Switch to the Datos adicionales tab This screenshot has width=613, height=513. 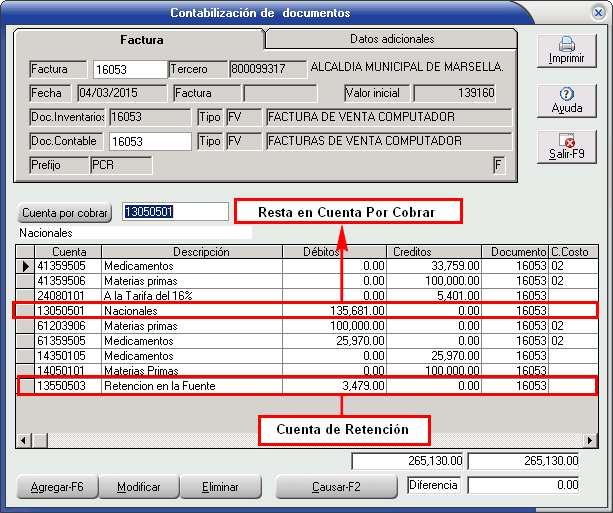pos(392,39)
